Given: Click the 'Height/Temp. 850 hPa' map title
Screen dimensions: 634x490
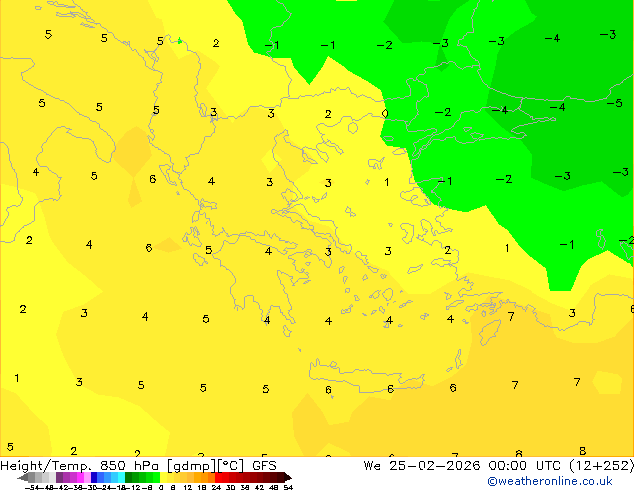Looking at the screenshot, I should (x=80, y=466).
